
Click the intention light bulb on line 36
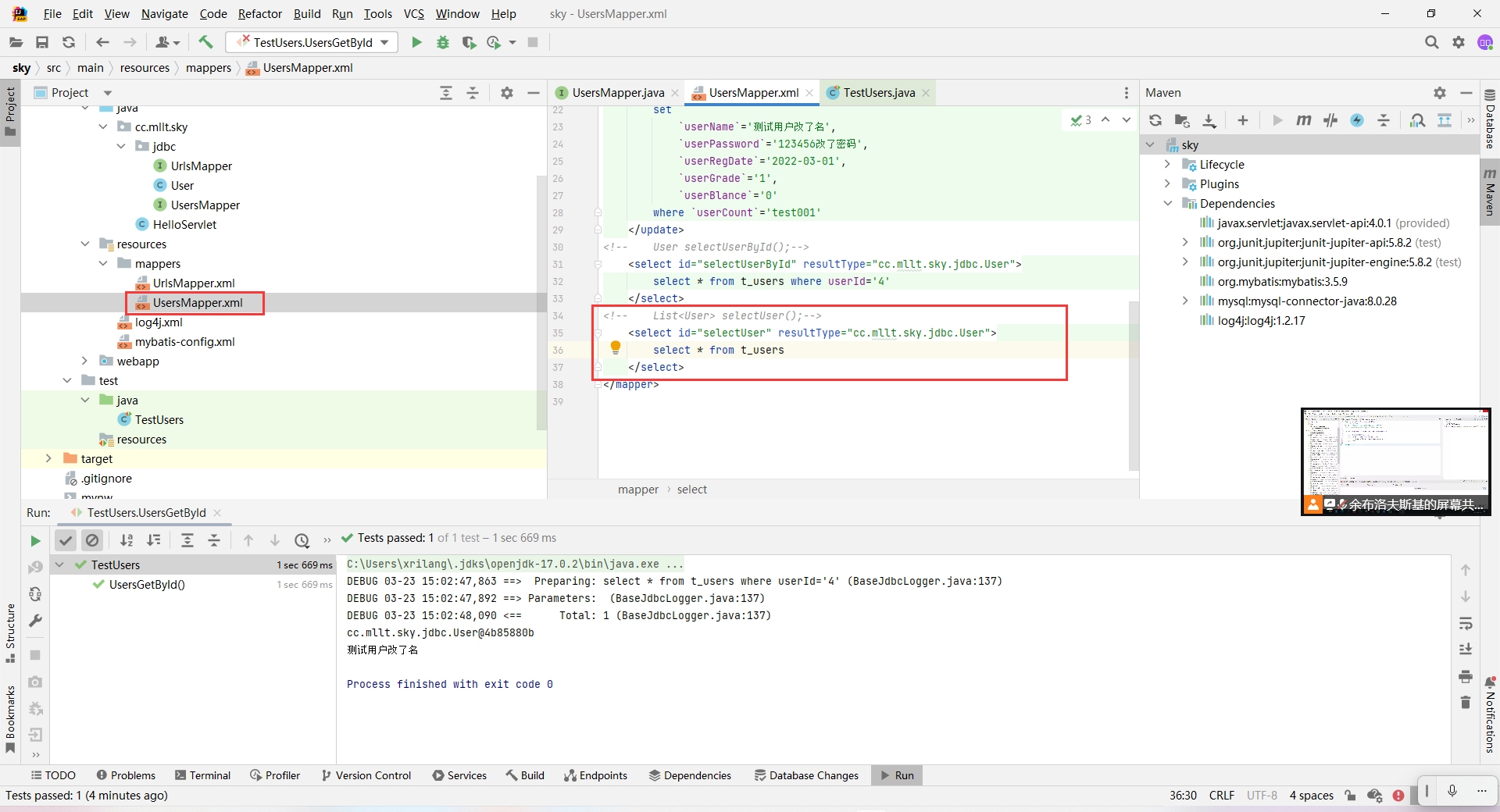[x=615, y=347]
